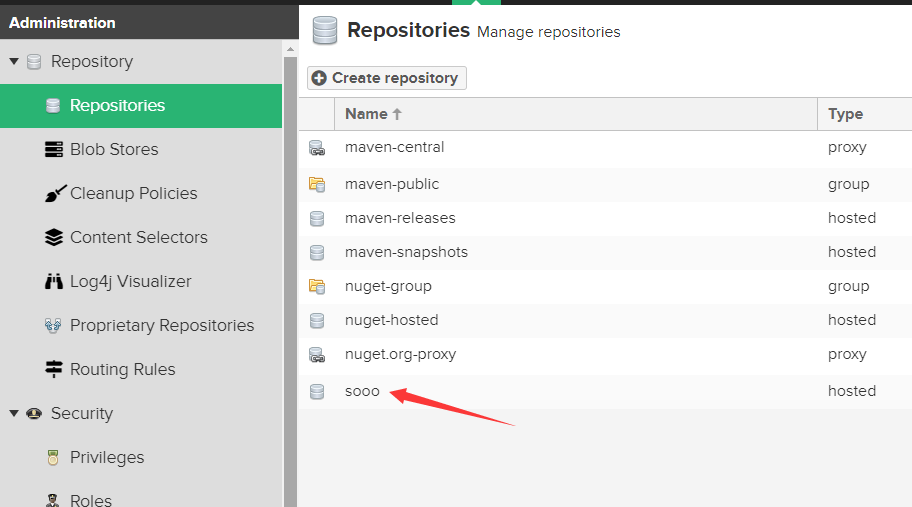
Task: Open the sooo hosted repository
Action: 362,391
